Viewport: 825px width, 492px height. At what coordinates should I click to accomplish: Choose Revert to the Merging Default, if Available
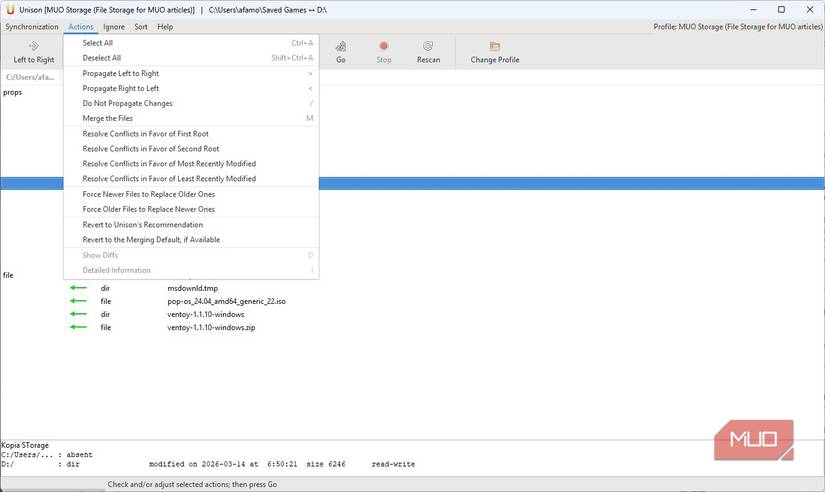(x=191, y=240)
